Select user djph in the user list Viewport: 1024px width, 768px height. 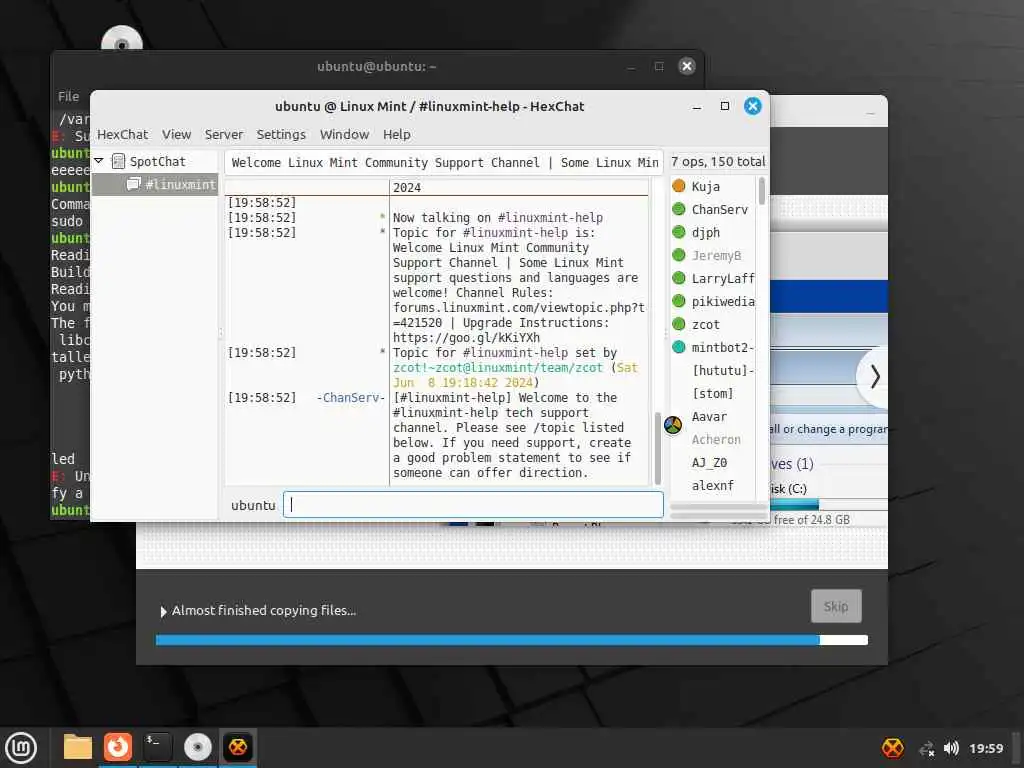[705, 232]
